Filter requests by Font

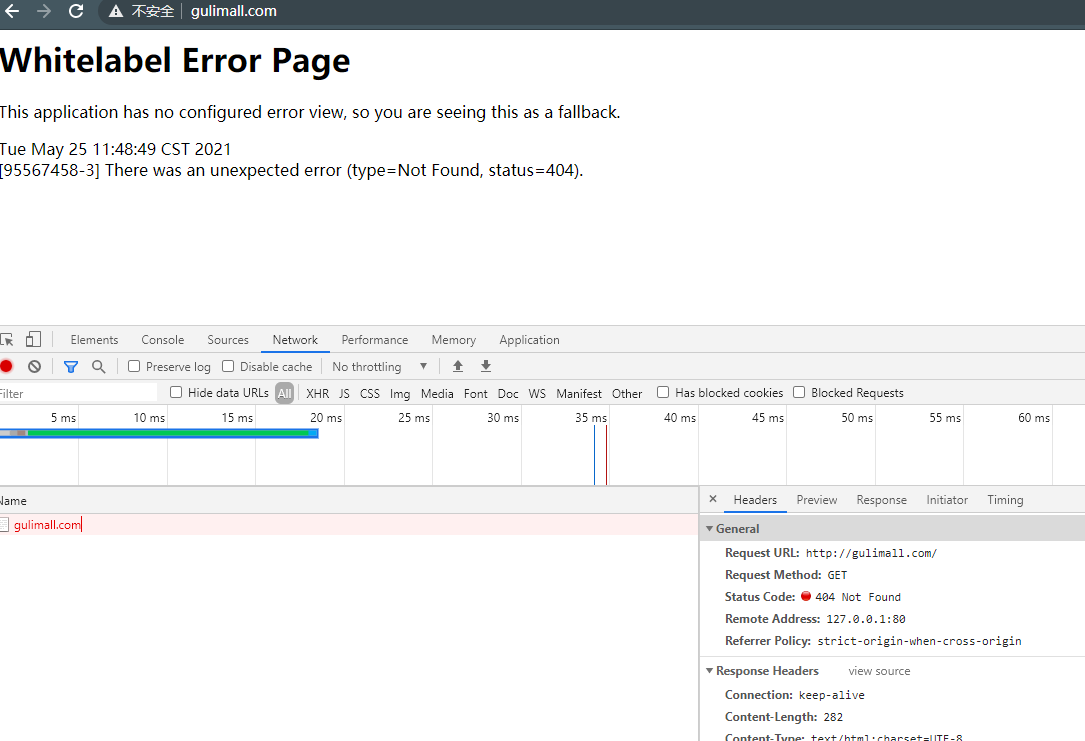[x=475, y=393]
